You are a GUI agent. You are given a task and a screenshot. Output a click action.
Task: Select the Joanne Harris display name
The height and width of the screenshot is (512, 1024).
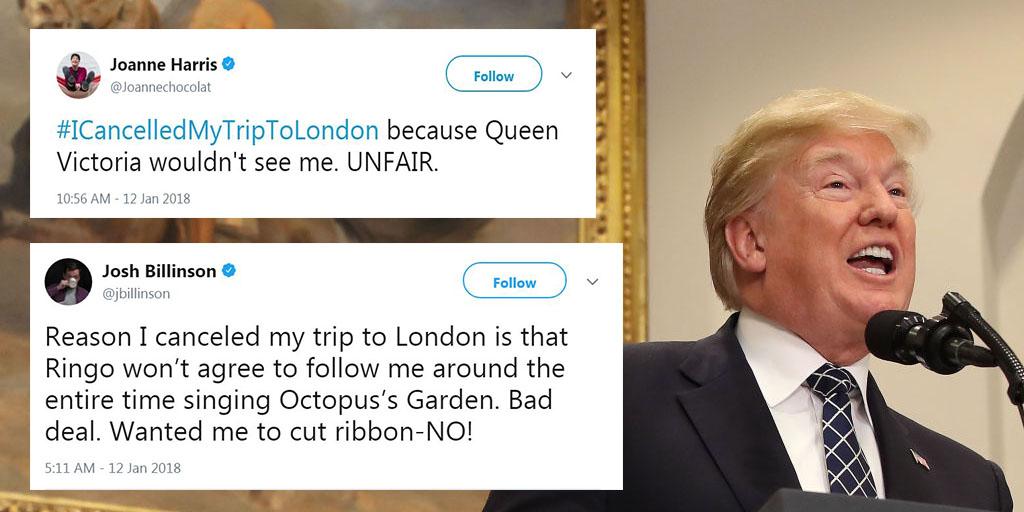pos(163,64)
